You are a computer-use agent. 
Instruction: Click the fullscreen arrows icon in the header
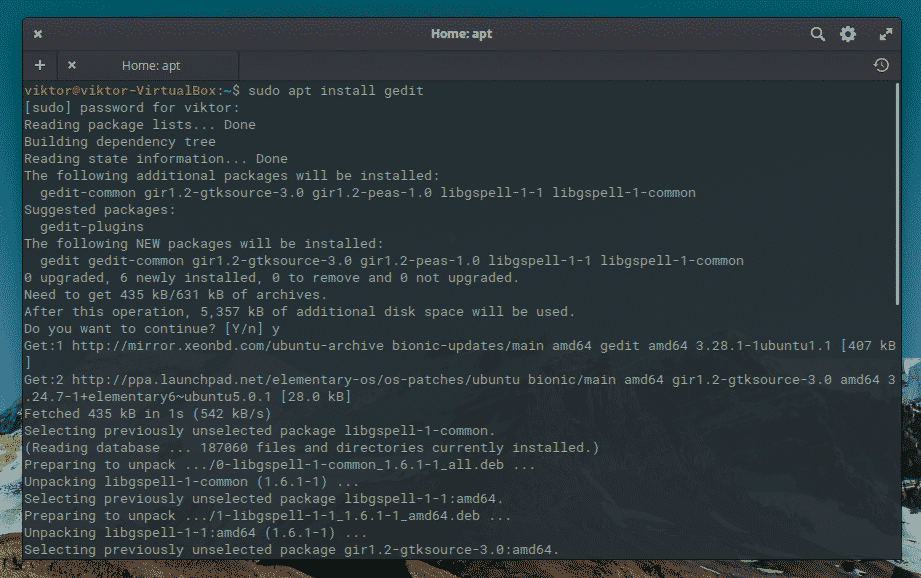[885, 34]
